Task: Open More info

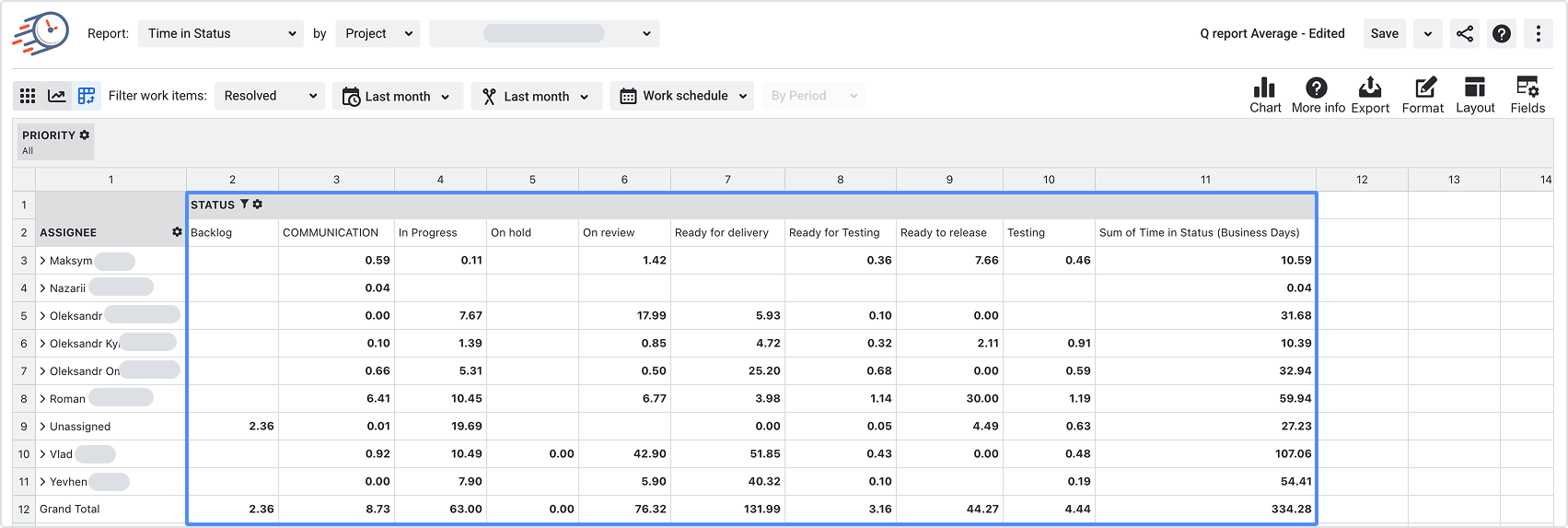Action: click(1318, 96)
